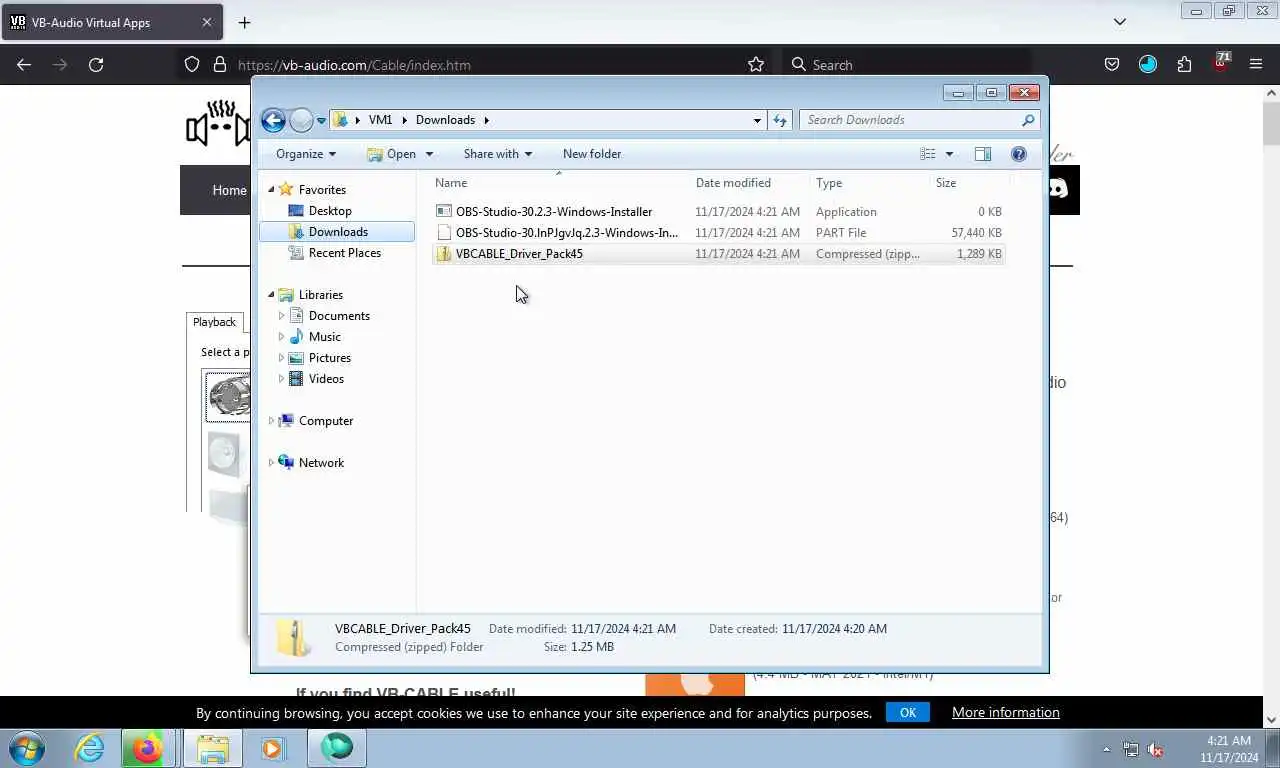Open the Videos library

(326, 379)
